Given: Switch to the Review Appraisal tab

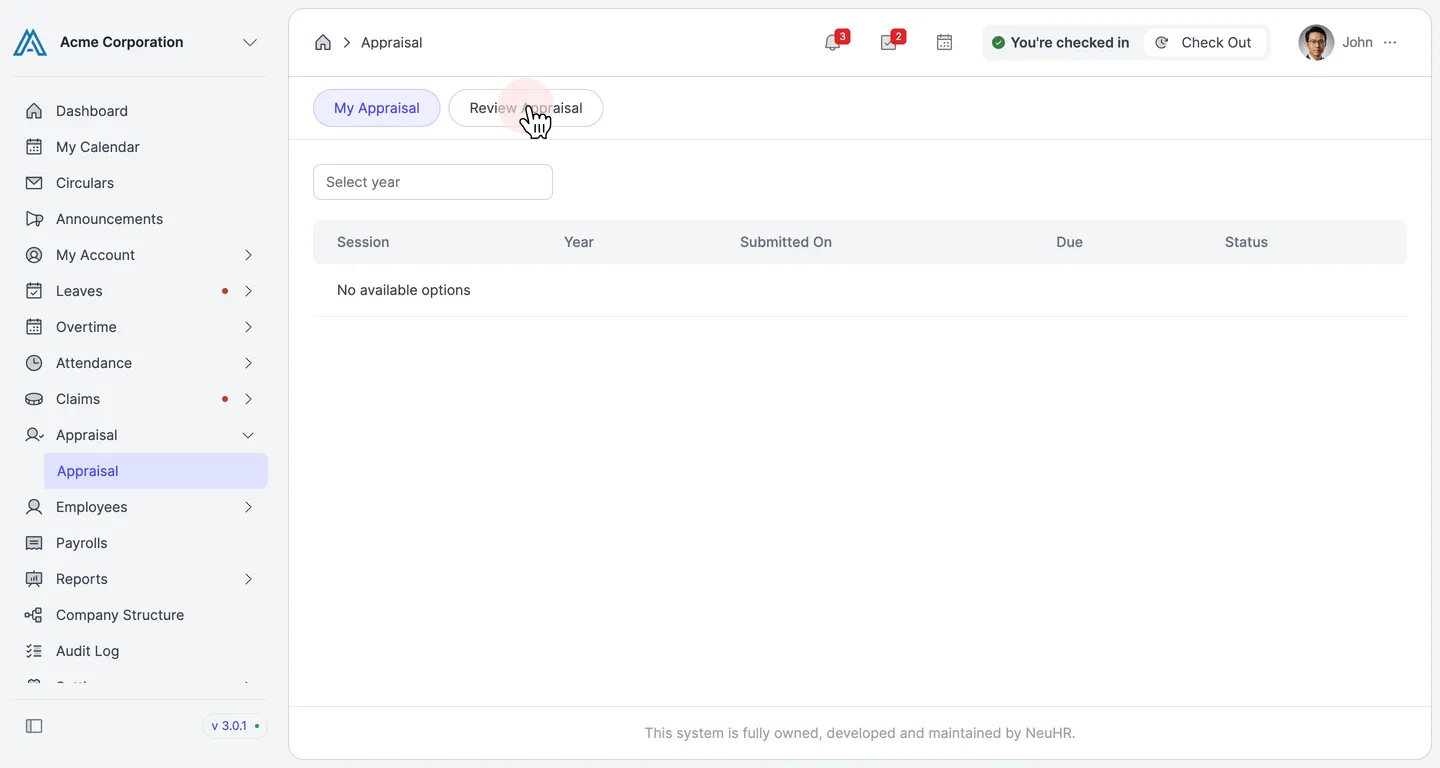Looking at the screenshot, I should tap(526, 108).
